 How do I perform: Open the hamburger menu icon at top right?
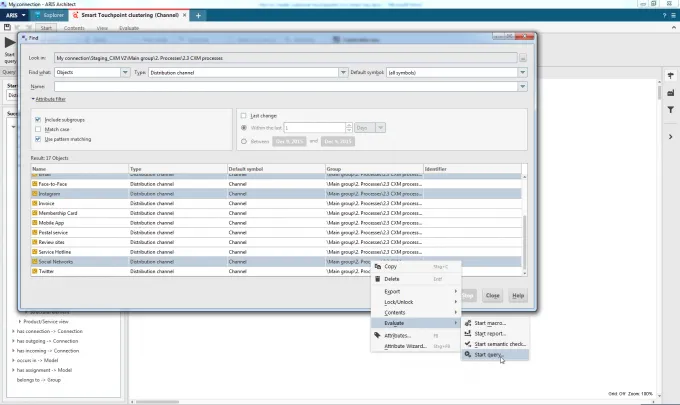point(673,15)
